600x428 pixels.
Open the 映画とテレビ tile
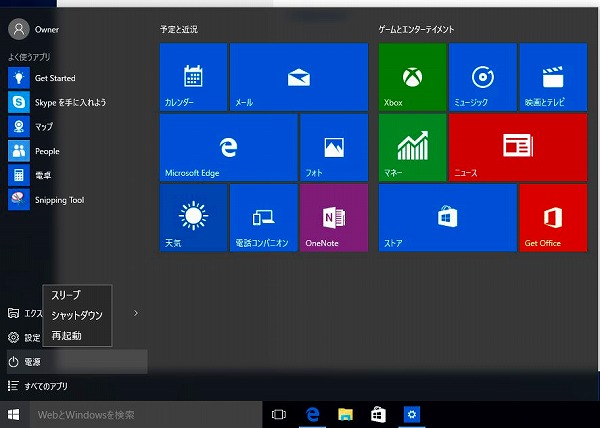[553, 77]
